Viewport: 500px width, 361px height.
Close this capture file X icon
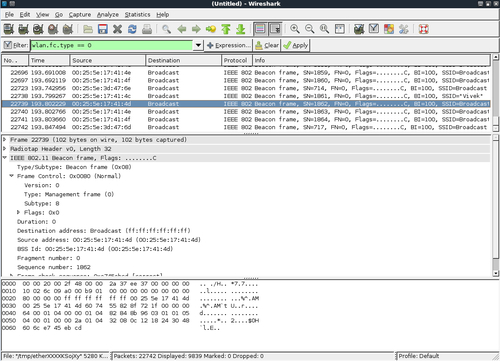tap(117, 29)
